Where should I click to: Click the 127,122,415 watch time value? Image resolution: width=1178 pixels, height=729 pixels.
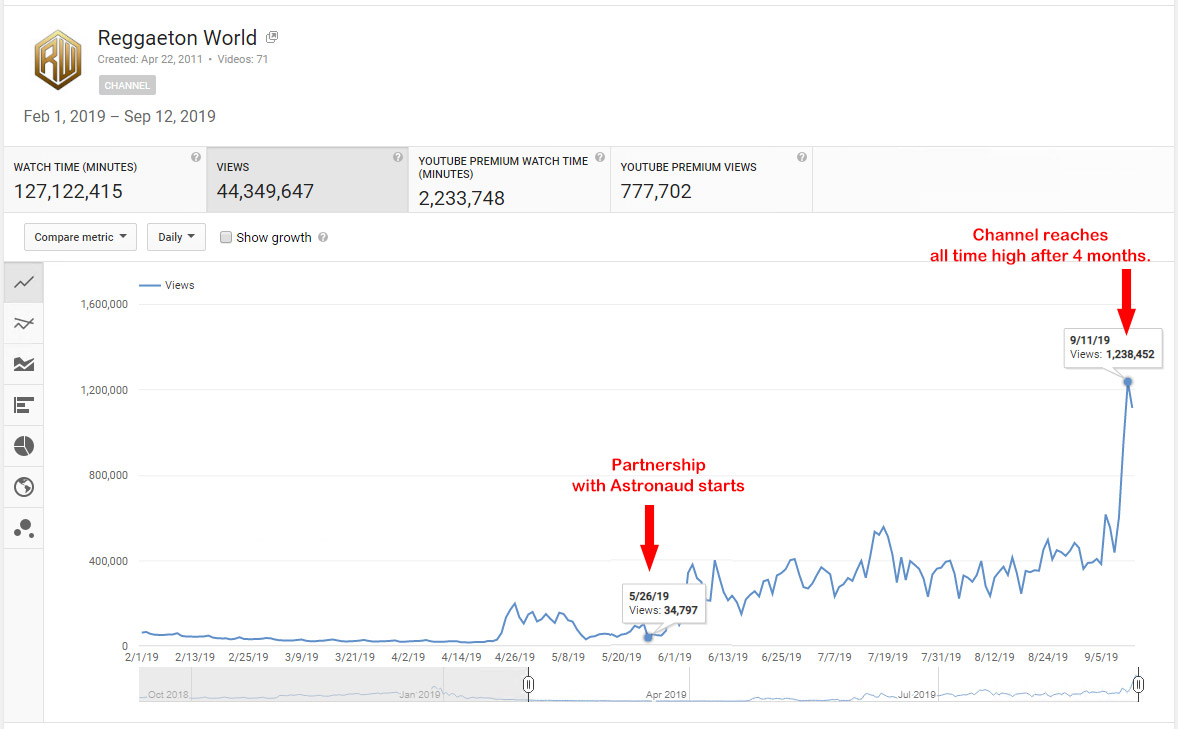(68, 192)
